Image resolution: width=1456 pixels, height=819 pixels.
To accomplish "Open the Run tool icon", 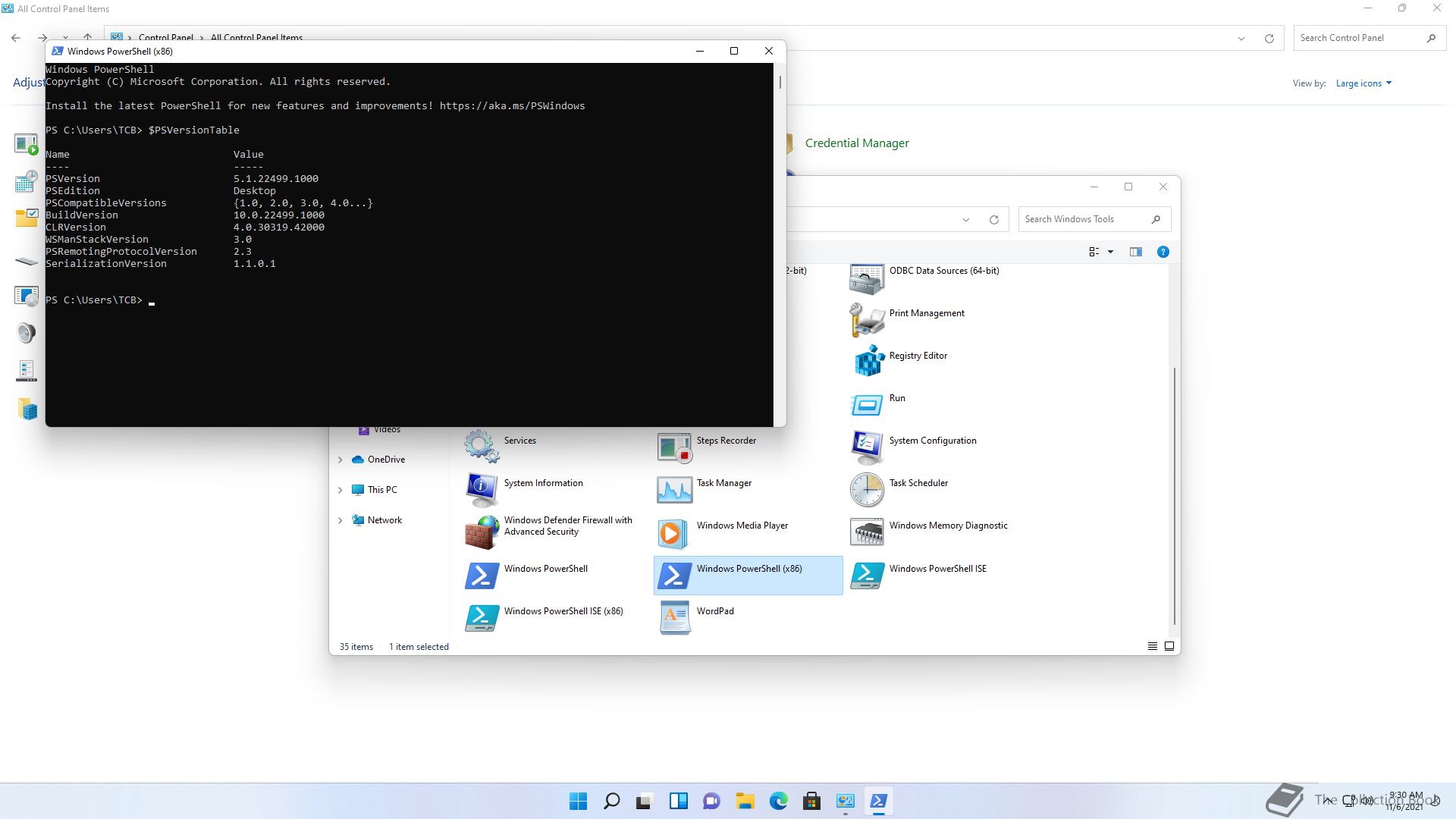I will click(x=867, y=405).
